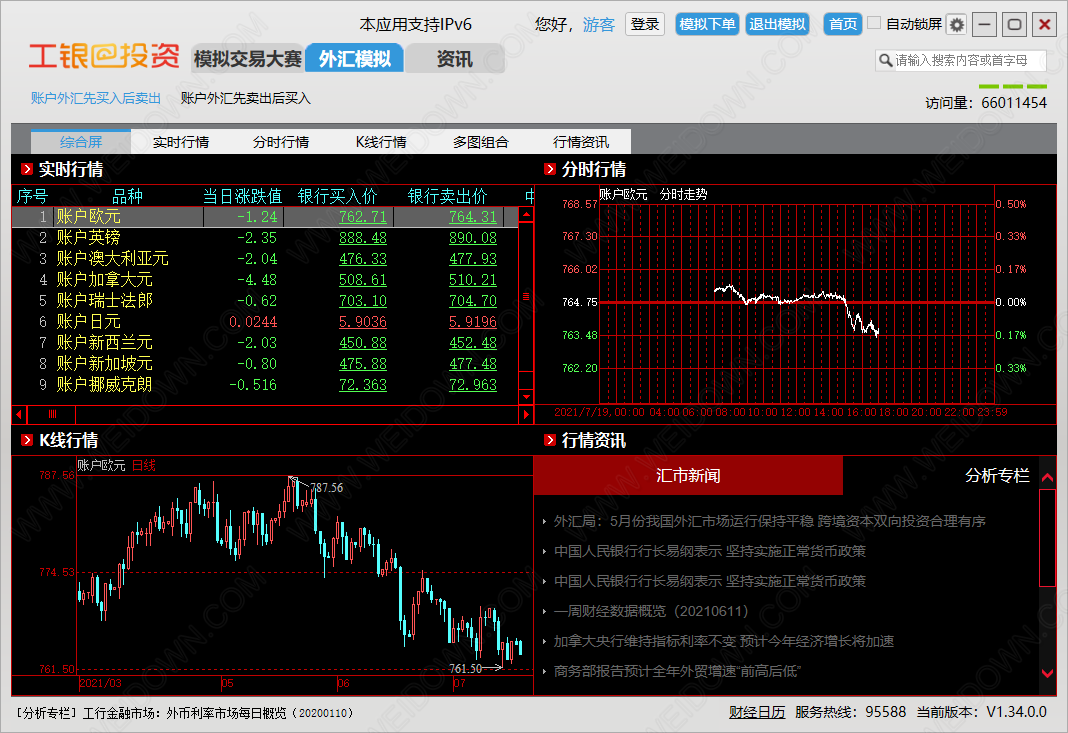This screenshot has width=1068, height=733.
Task: Select the 汇市新闻 news tab
Action: pyautogui.click(x=688, y=475)
